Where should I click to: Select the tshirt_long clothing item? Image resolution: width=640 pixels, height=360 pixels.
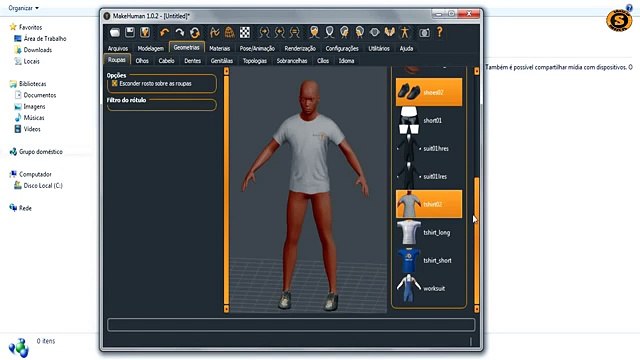point(429,232)
